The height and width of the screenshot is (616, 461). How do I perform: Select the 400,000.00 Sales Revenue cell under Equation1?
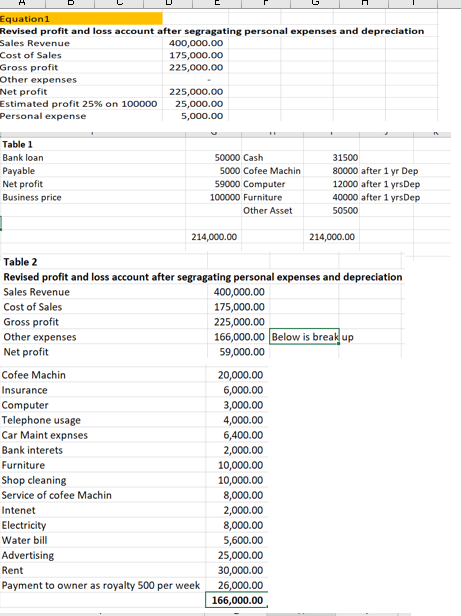coord(196,43)
